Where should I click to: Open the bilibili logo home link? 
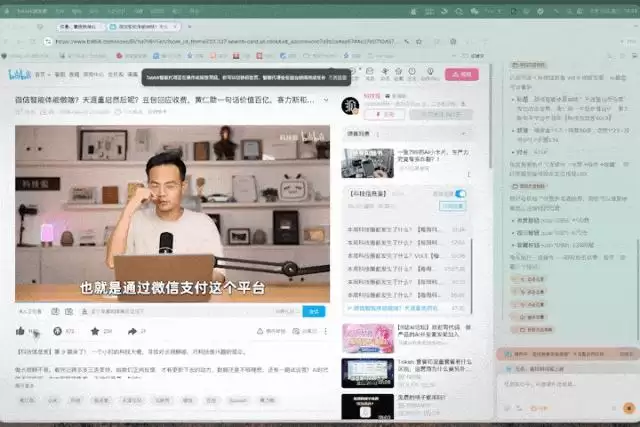point(19,74)
